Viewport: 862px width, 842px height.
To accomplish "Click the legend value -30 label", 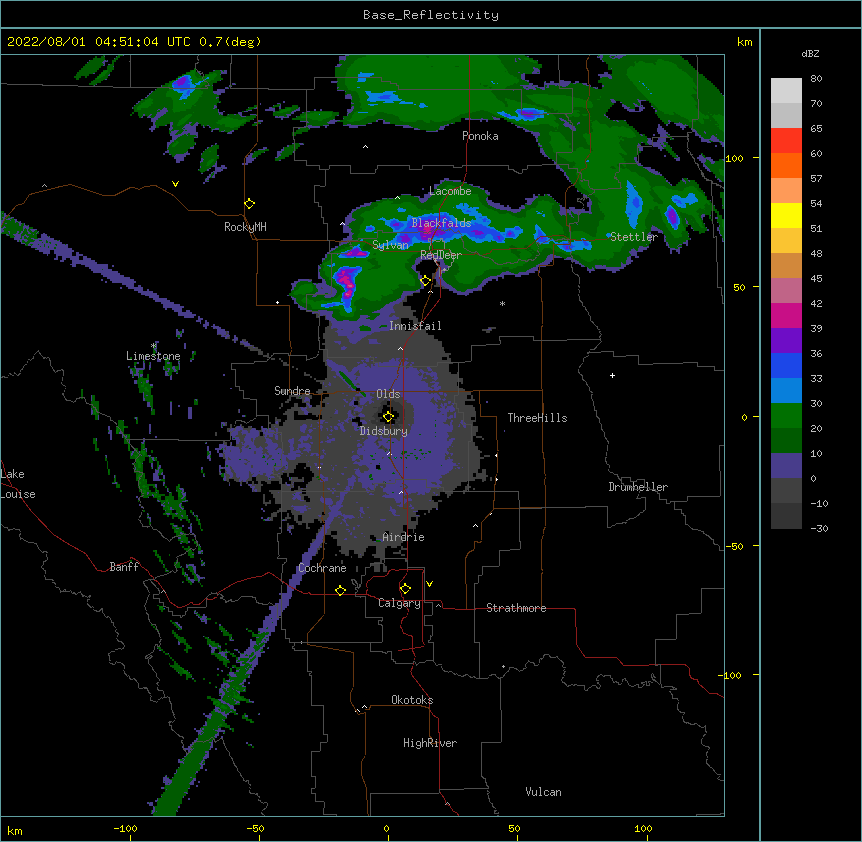I will point(819,528).
